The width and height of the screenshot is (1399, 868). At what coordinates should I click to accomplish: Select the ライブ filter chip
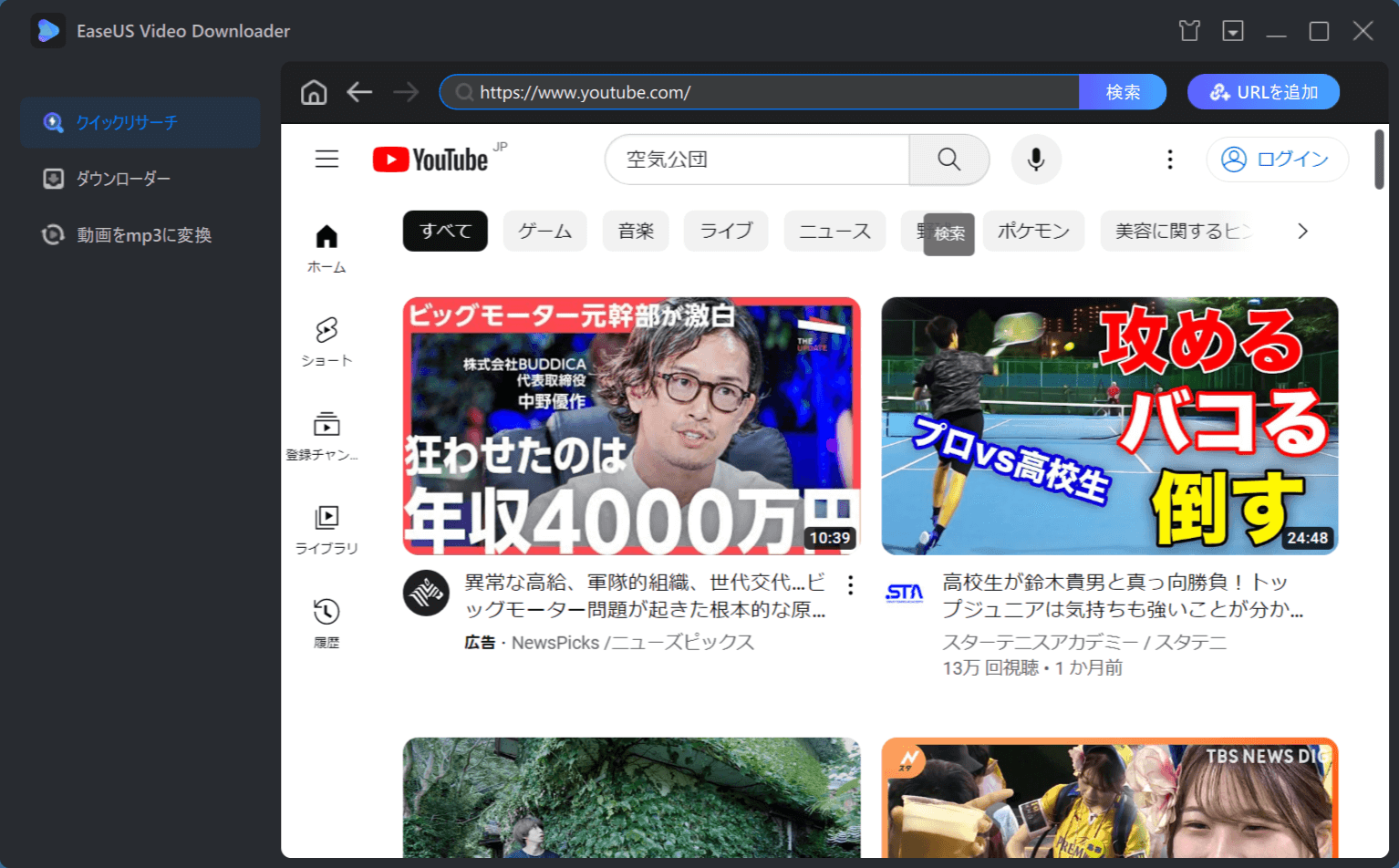[x=727, y=231]
